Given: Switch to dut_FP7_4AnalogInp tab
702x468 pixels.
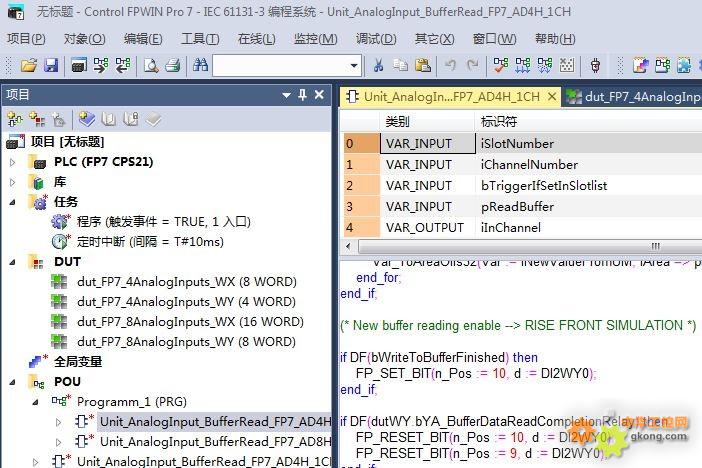Looking at the screenshot, I should click(x=633, y=96).
